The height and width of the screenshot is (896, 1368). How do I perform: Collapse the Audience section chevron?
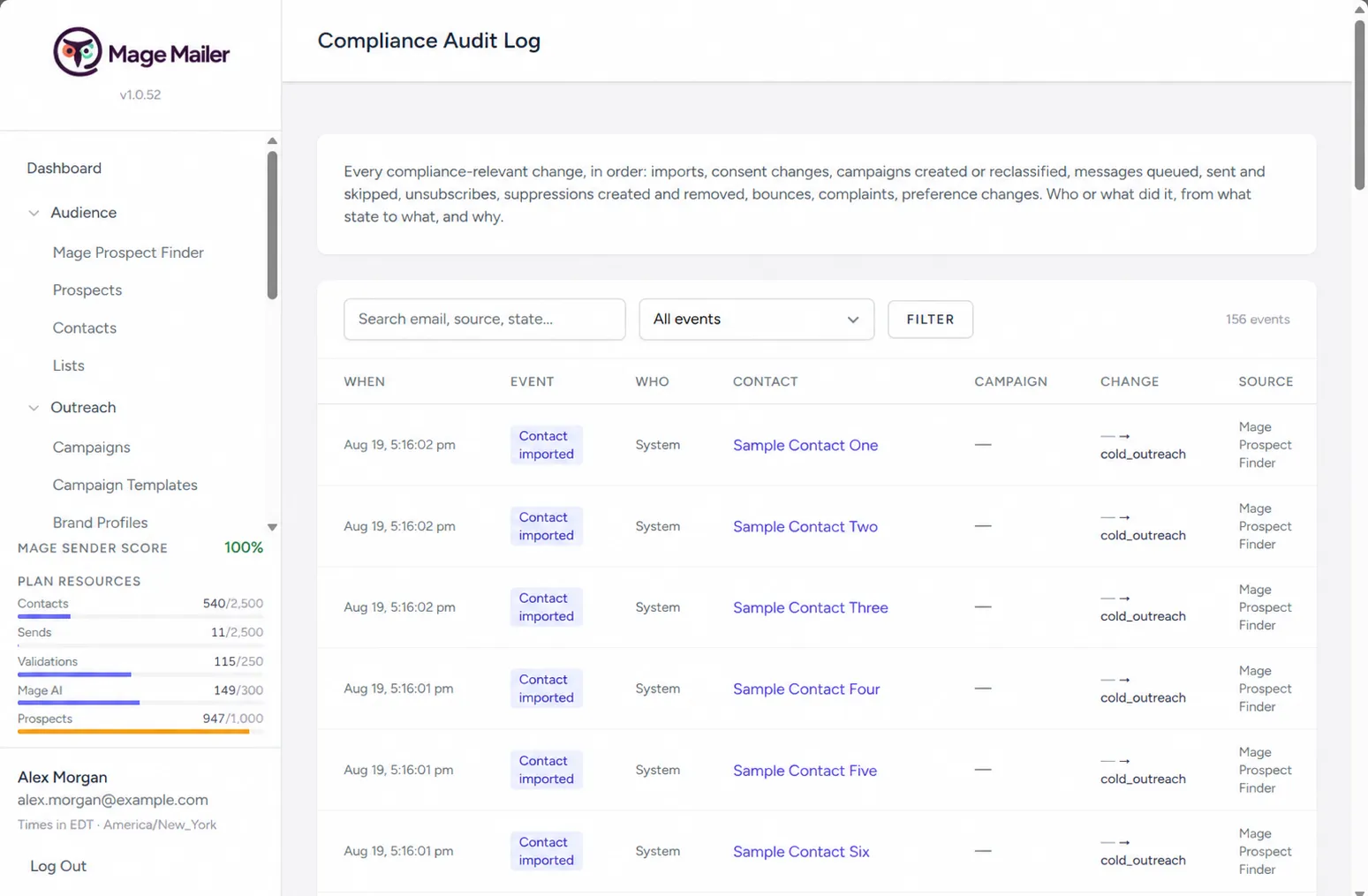click(x=34, y=213)
